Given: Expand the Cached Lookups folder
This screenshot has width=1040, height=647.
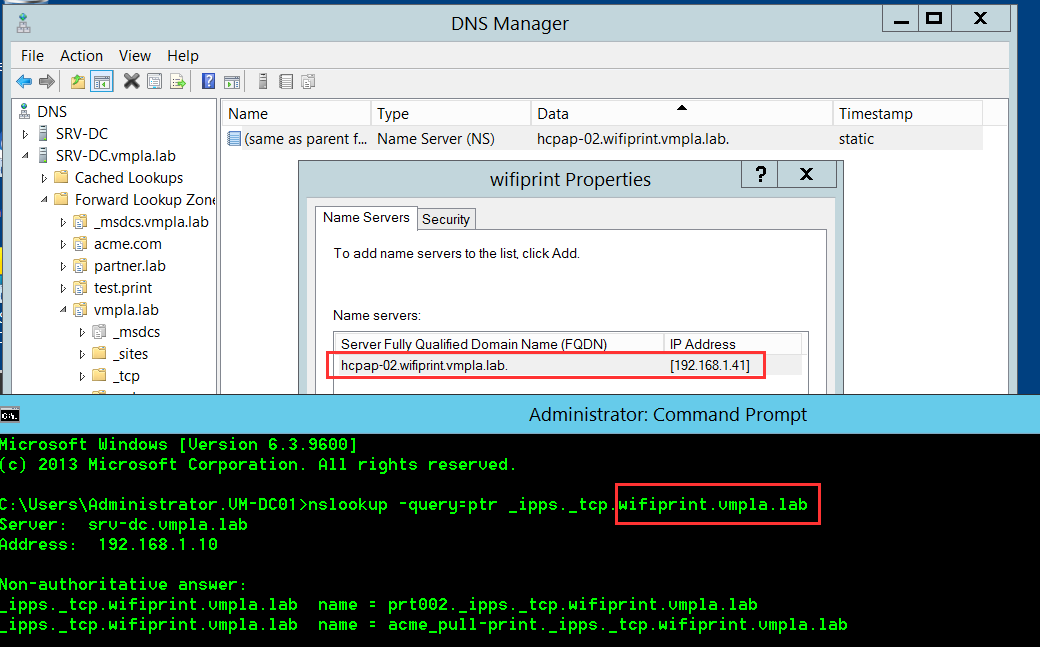Looking at the screenshot, I should pyautogui.click(x=45, y=178).
